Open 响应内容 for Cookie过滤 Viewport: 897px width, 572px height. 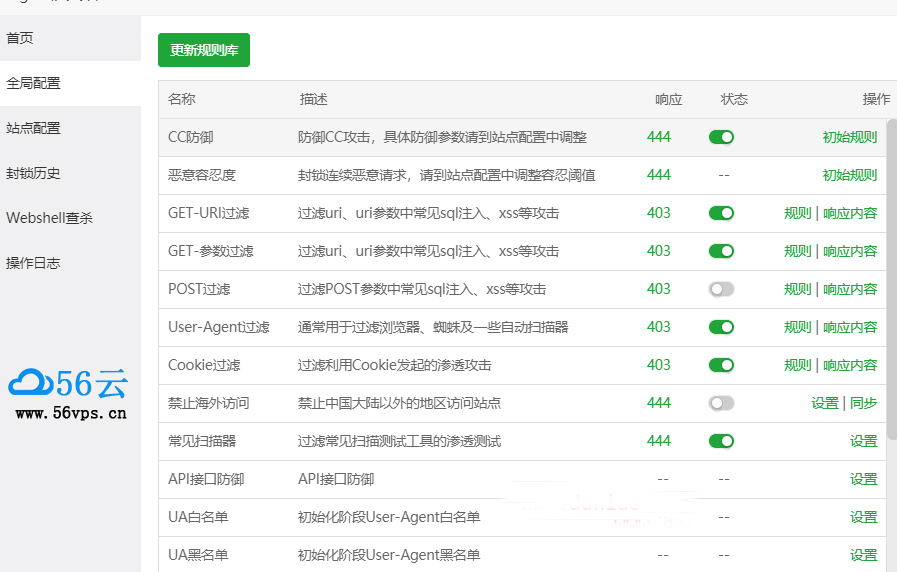coord(850,365)
